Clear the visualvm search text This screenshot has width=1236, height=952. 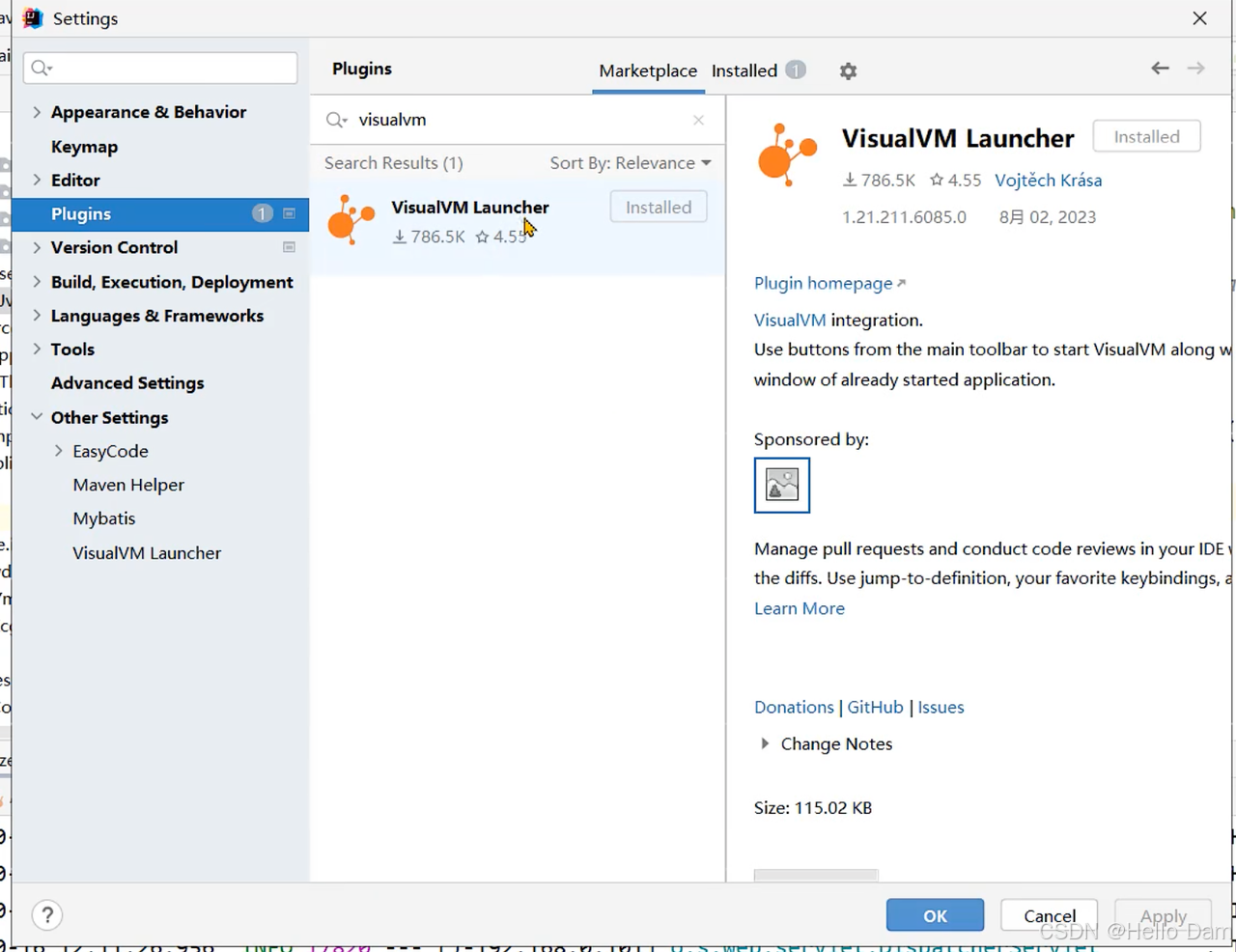point(698,120)
